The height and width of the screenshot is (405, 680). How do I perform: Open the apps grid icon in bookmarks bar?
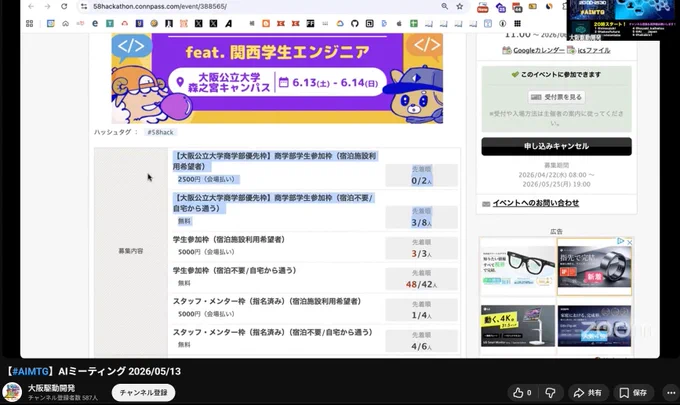[29, 23]
